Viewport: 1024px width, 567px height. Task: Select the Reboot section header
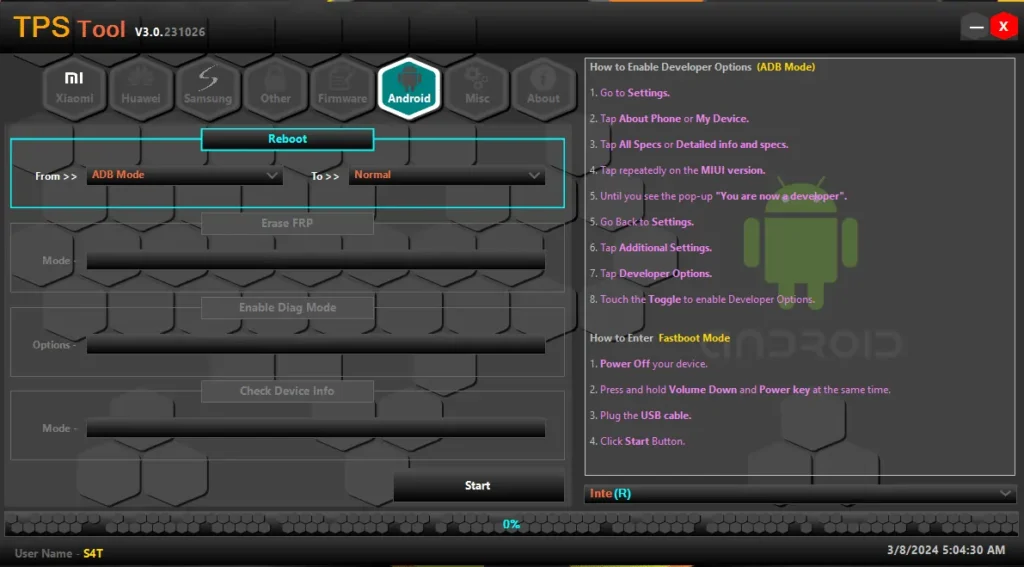click(287, 139)
